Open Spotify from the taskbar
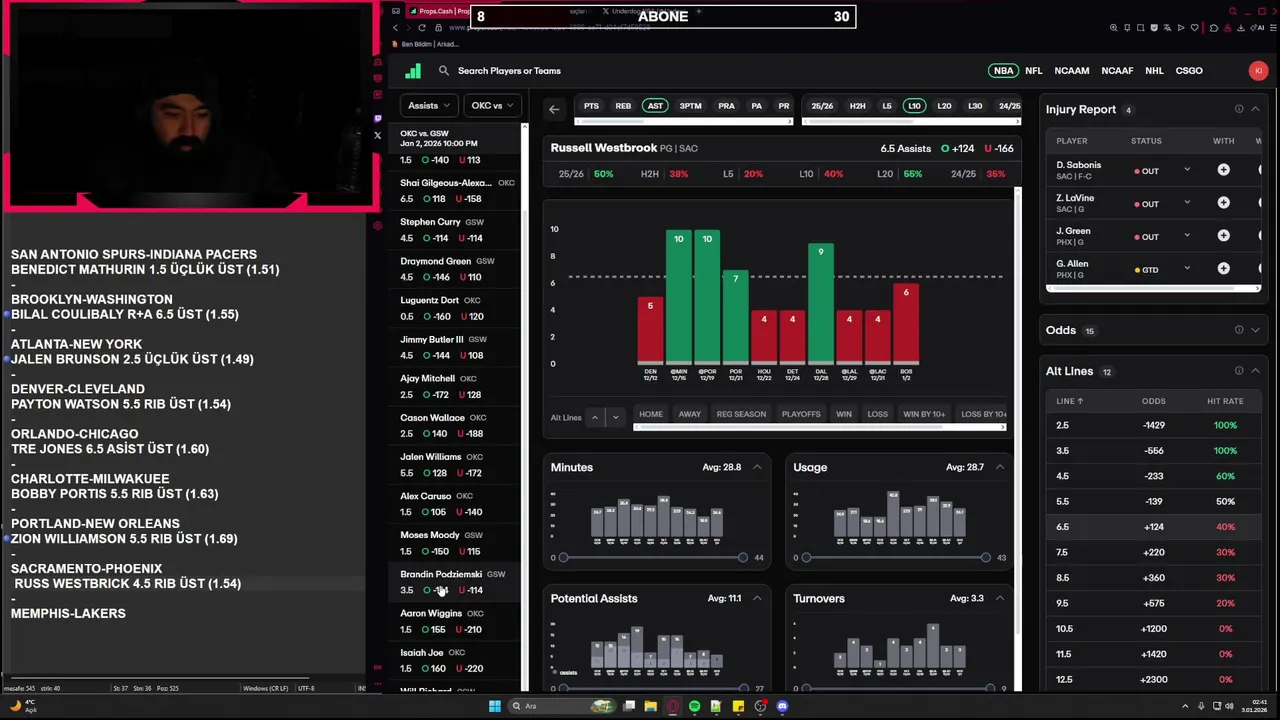This screenshot has height=720, width=1280. [694, 706]
